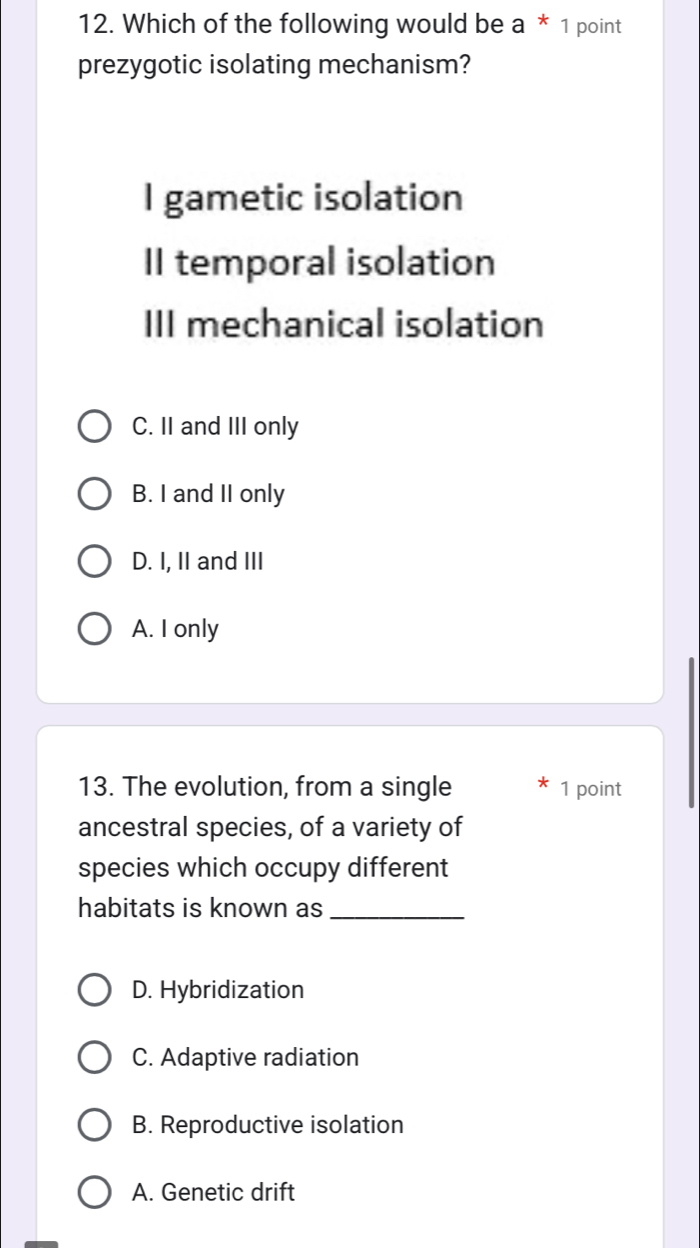Click the "I gametic isolation" image text
Viewport: 700px width, 1248px height.
[302, 198]
